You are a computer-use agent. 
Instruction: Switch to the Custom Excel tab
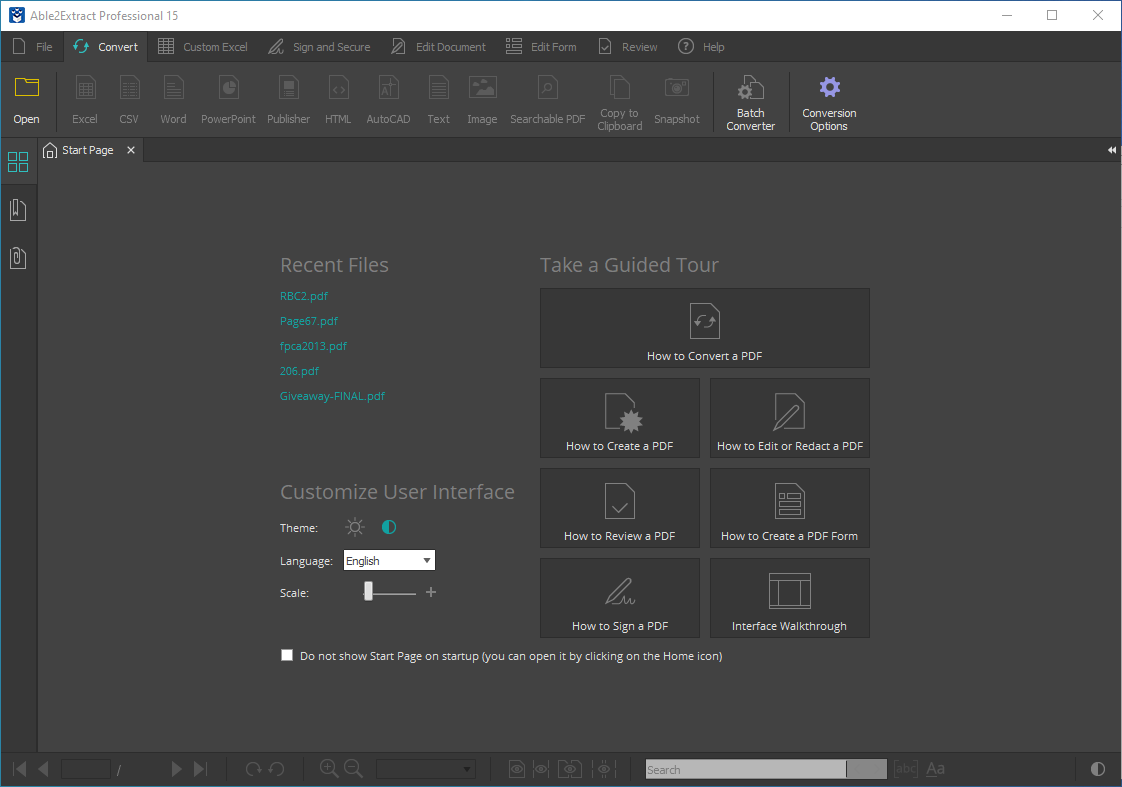202,46
